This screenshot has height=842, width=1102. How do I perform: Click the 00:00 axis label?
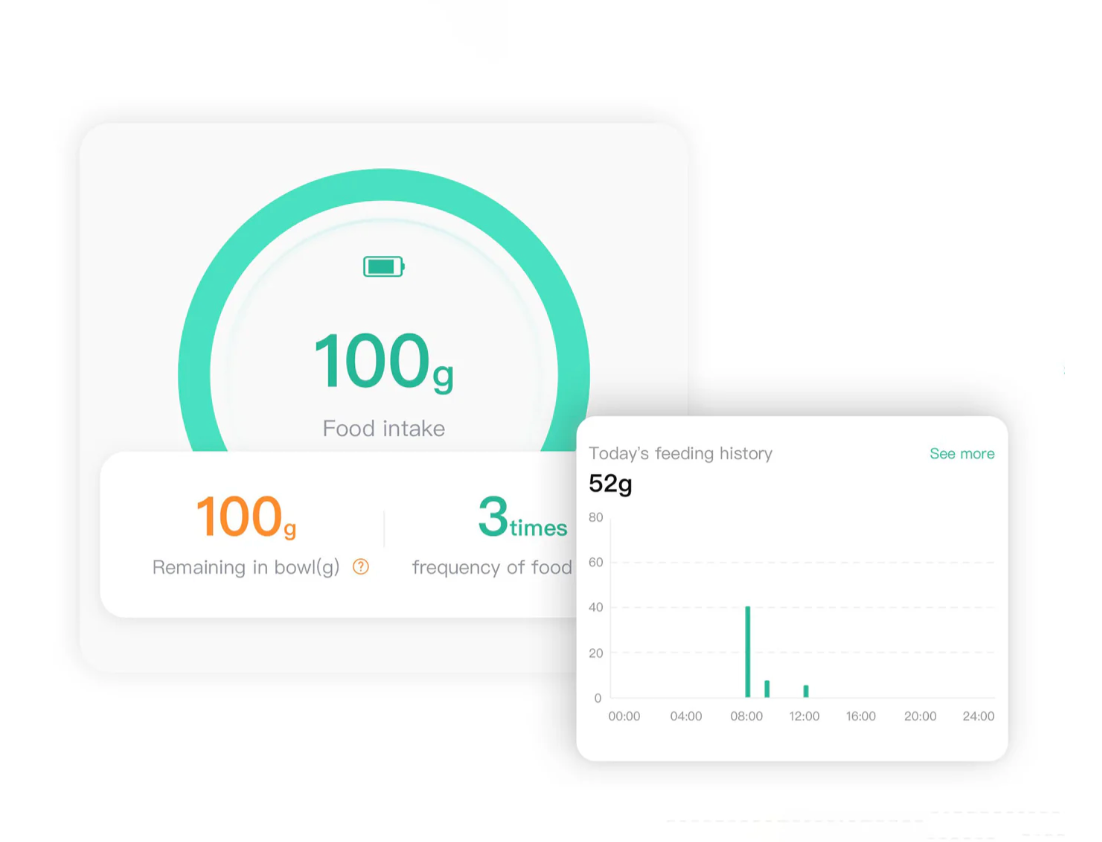pyautogui.click(x=624, y=716)
